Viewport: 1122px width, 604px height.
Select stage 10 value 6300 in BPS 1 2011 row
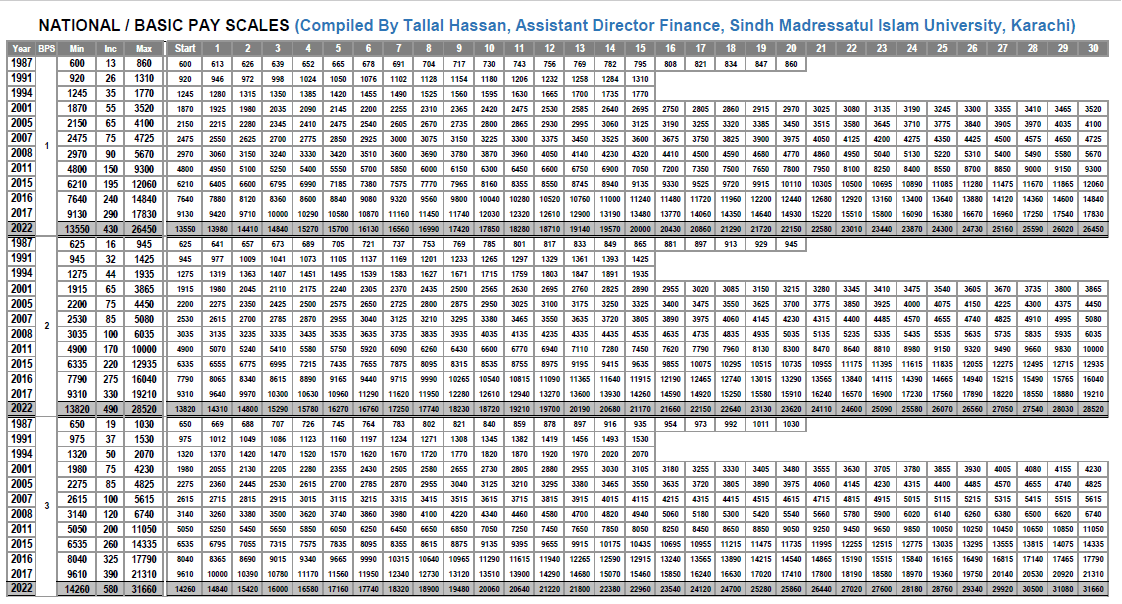(489, 169)
